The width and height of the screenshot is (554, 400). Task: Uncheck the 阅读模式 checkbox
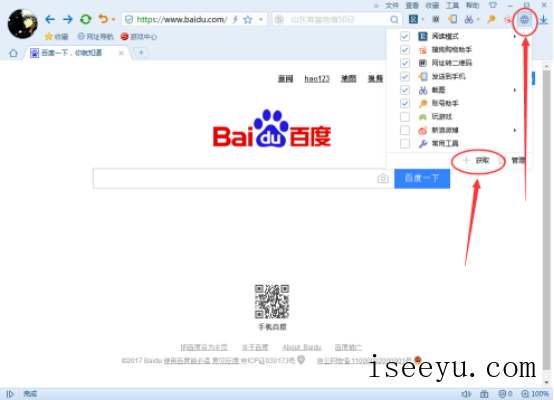click(x=405, y=36)
